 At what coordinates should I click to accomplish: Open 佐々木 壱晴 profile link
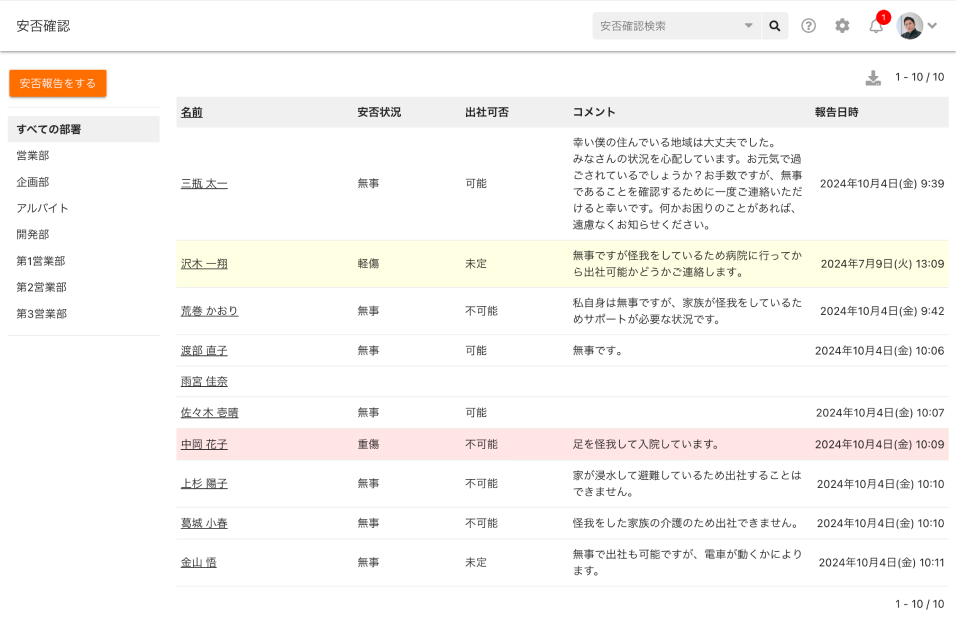pyautogui.click(x=209, y=413)
